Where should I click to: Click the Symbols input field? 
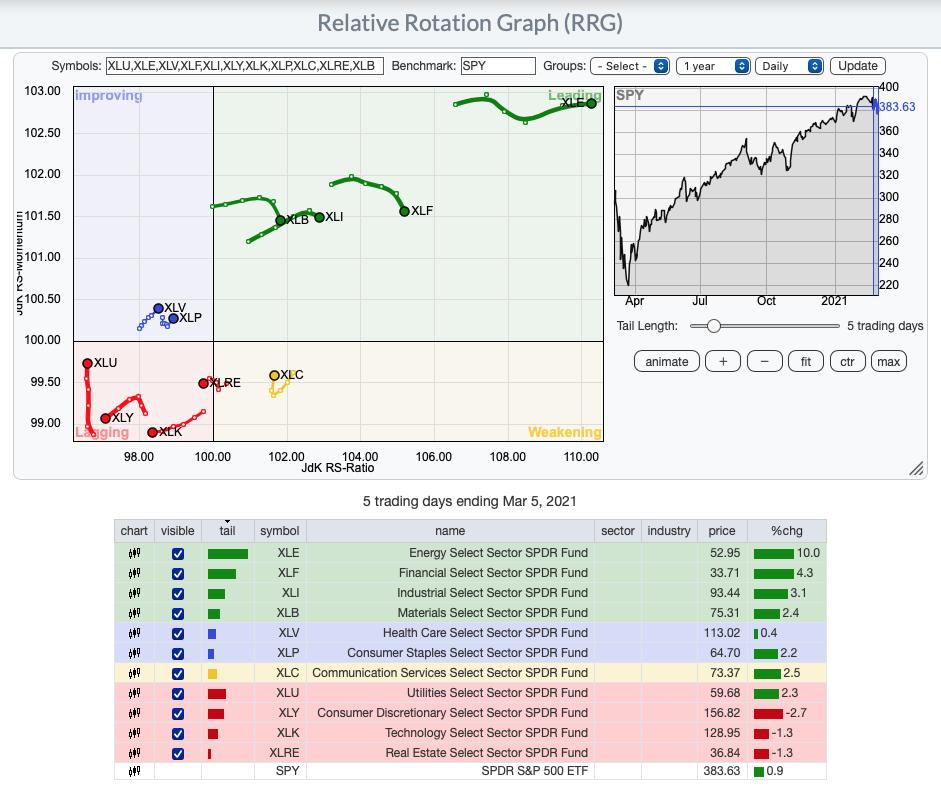[x=245, y=66]
